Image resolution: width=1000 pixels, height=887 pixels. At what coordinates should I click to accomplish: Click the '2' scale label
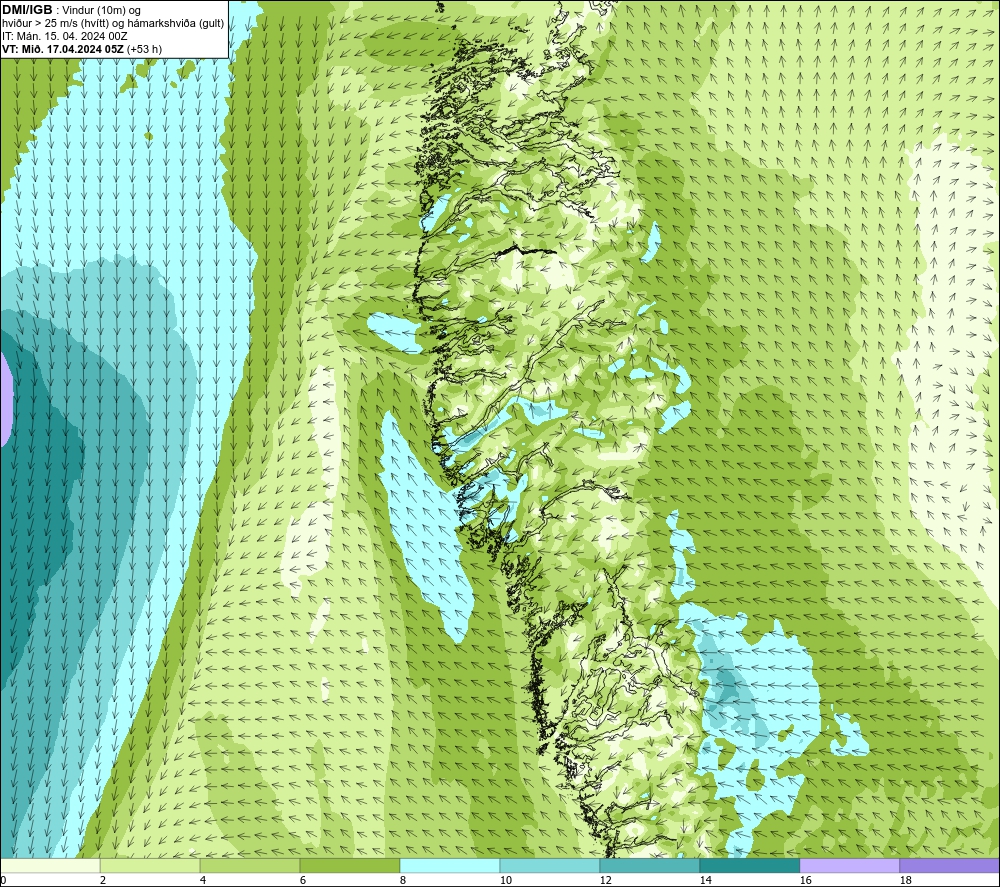coord(103,880)
